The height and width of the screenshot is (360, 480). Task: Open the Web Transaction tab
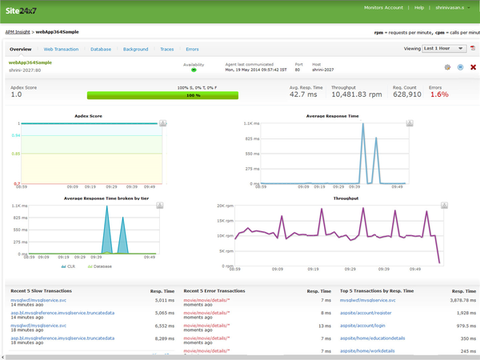point(61,49)
